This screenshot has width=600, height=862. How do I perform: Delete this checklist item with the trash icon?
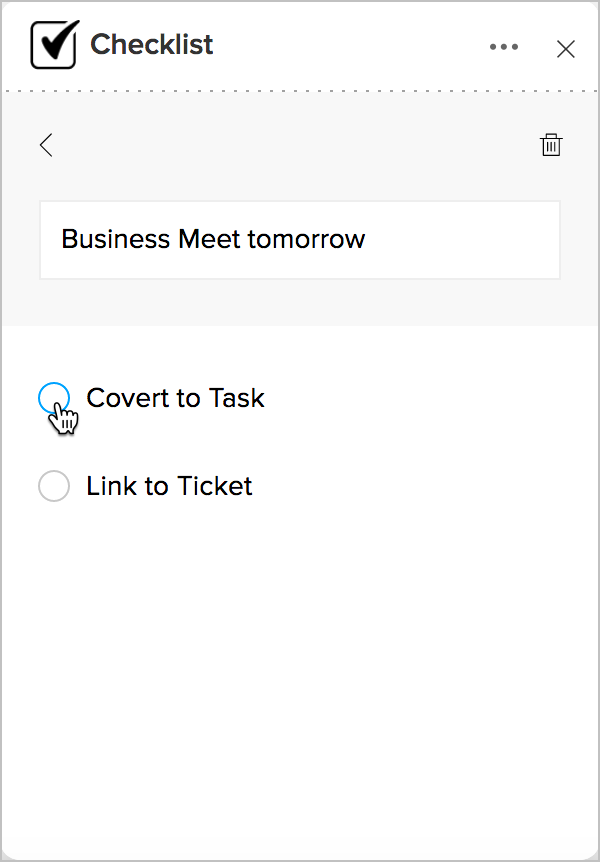click(551, 145)
